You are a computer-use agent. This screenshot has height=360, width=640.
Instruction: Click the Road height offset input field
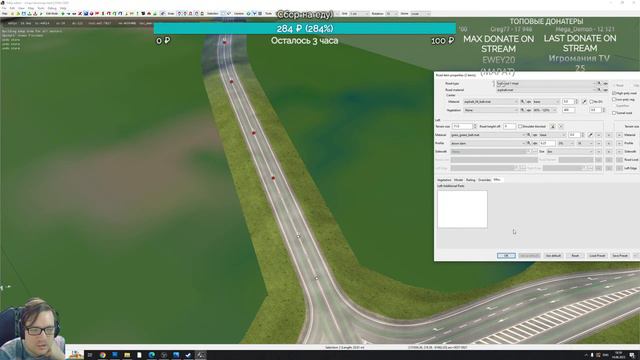509,127
